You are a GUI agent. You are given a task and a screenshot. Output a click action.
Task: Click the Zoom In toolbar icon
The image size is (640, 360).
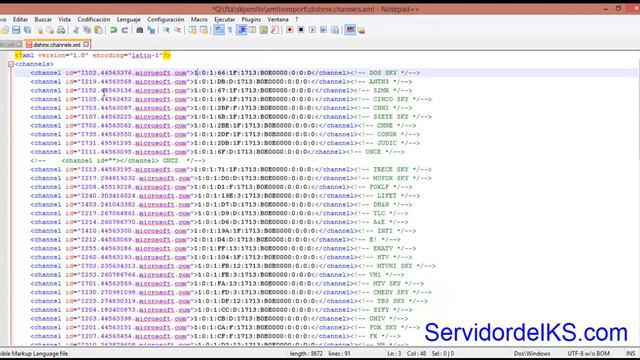(x=167, y=30)
